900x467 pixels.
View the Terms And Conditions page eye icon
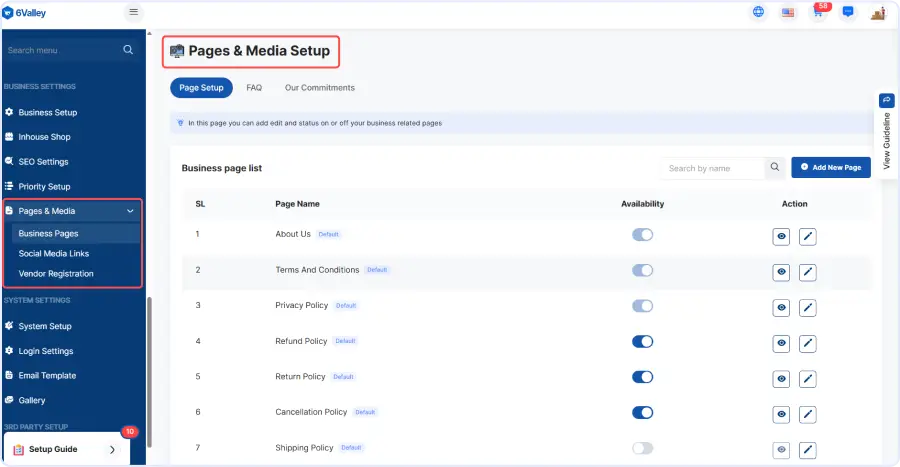pyautogui.click(x=781, y=272)
